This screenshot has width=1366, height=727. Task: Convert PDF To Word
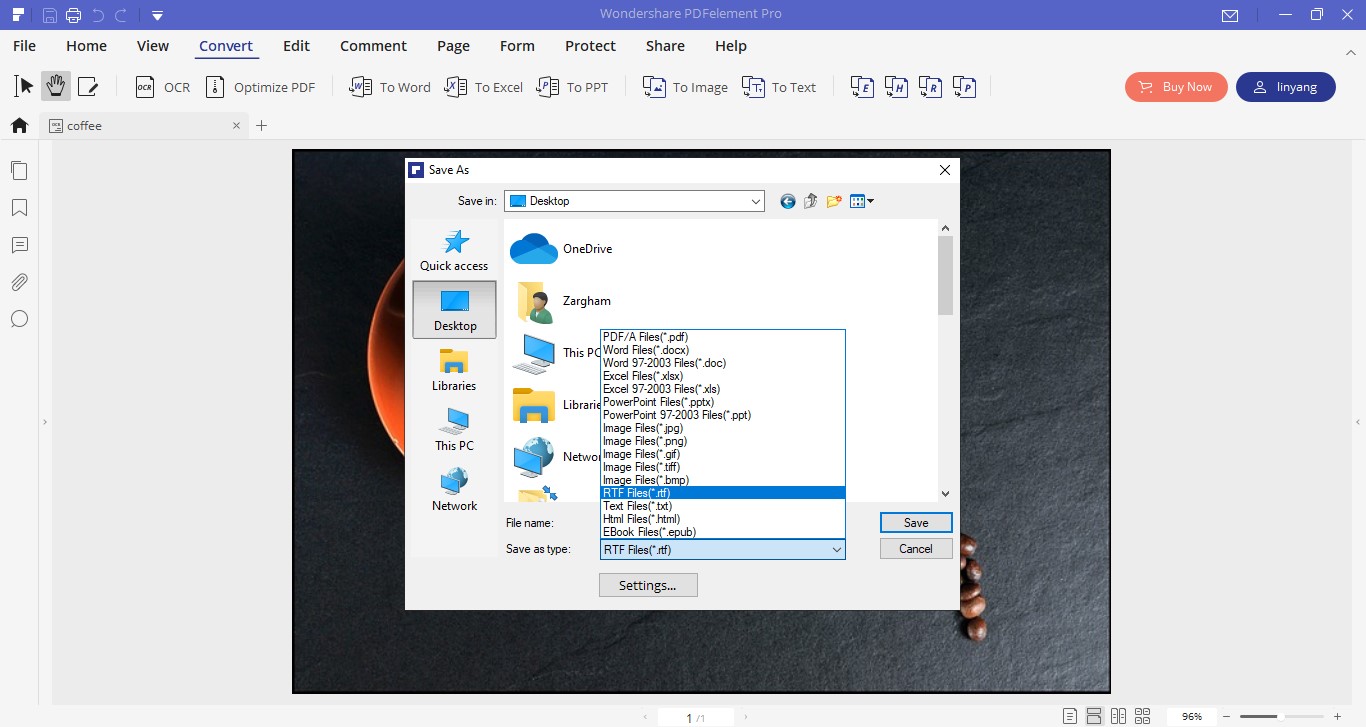pos(390,87)
